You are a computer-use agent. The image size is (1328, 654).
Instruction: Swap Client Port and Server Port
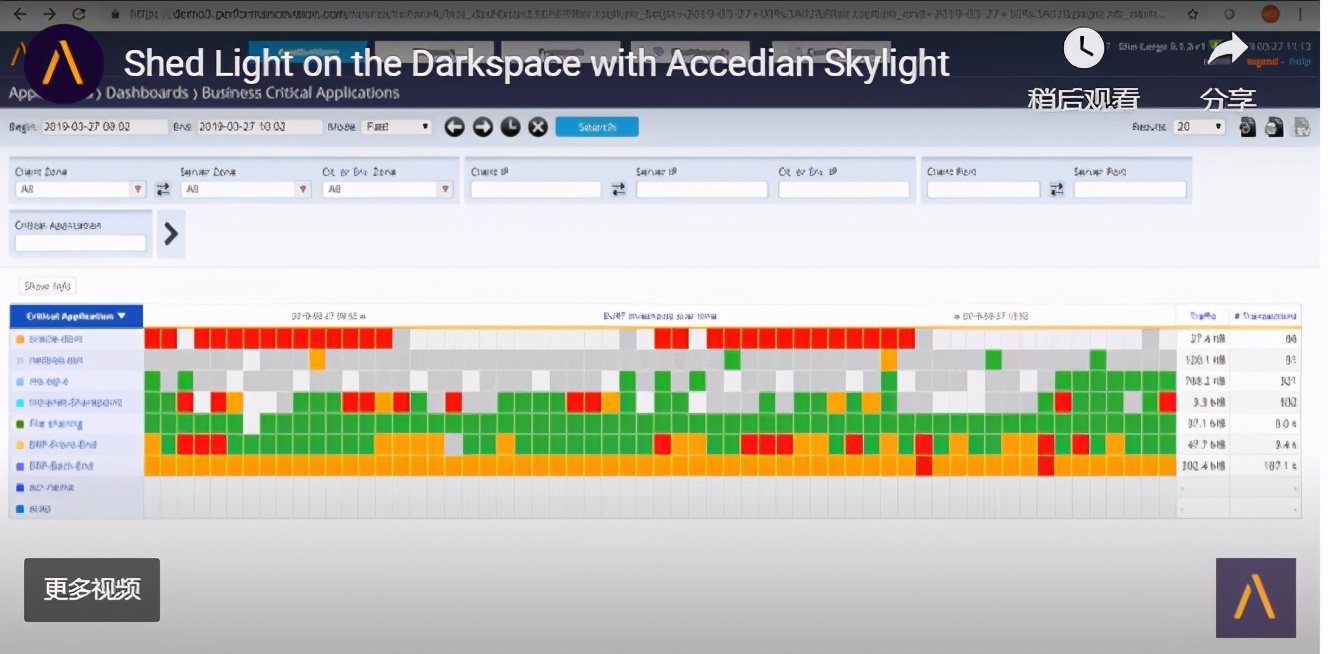pos(1057,189)
